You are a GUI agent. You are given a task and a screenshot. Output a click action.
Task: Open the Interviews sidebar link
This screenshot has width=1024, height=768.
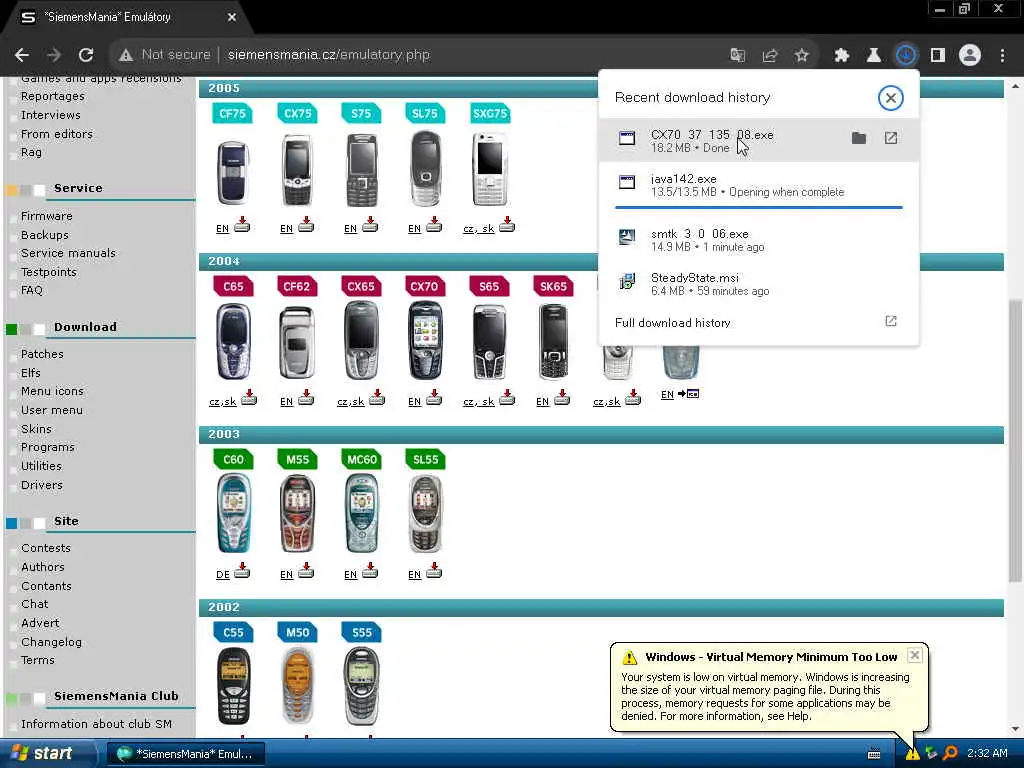(x=51, y=115)
